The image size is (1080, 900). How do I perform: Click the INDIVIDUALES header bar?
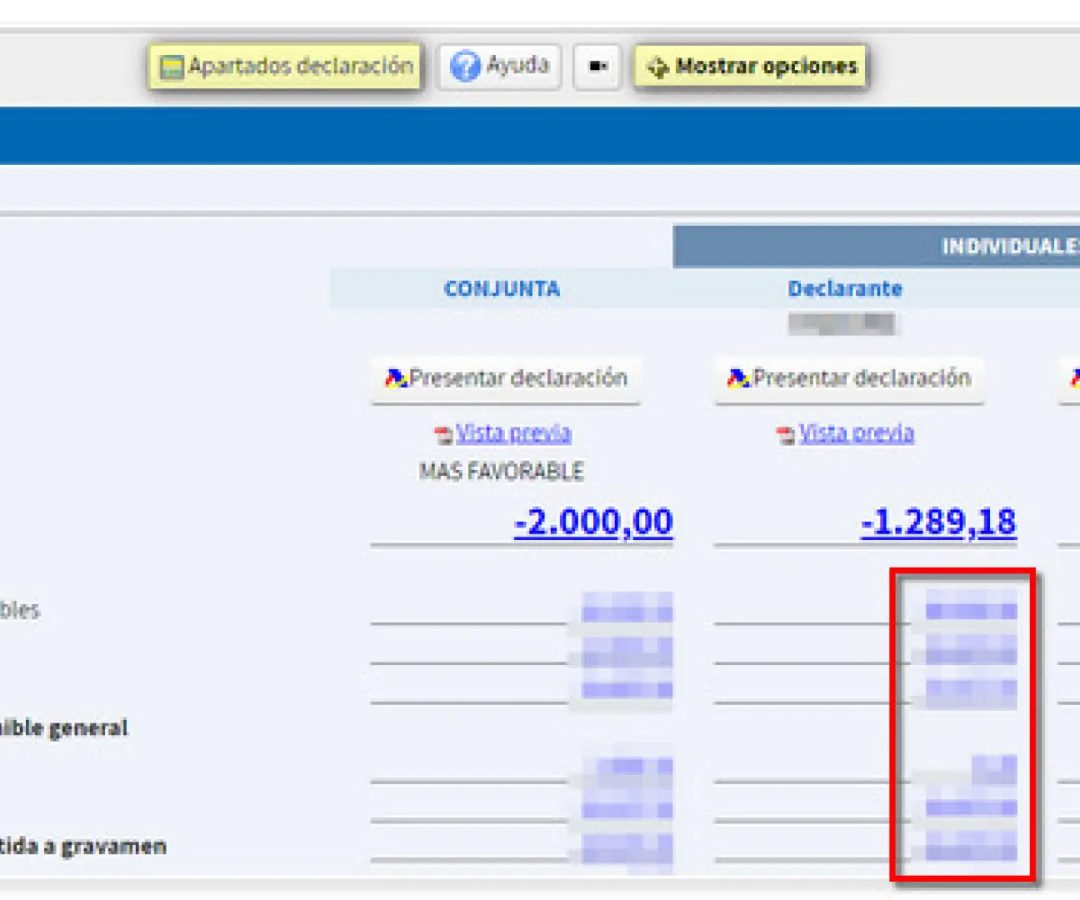coord(1008,246)
